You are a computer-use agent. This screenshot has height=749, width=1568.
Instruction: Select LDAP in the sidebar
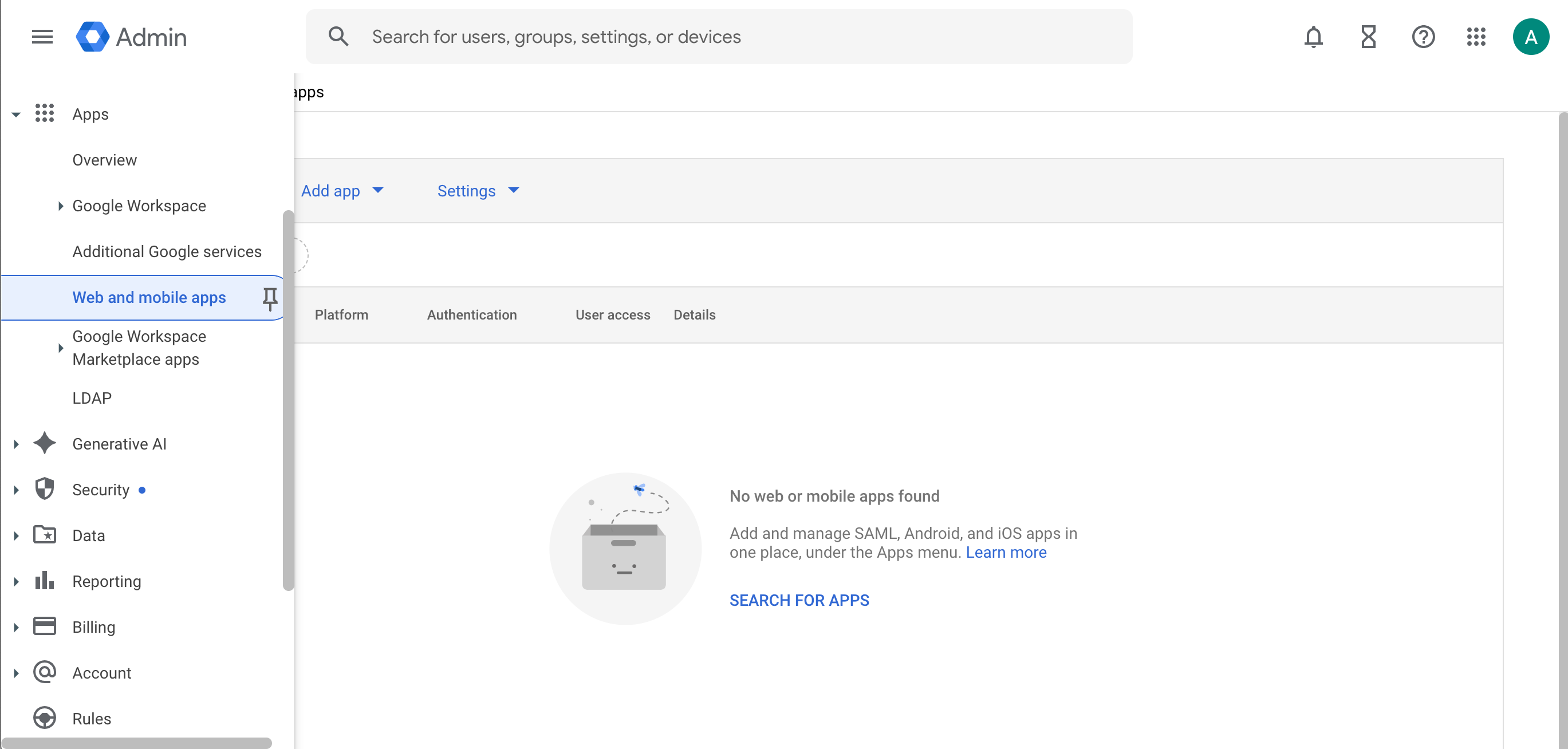pos(92,398)
